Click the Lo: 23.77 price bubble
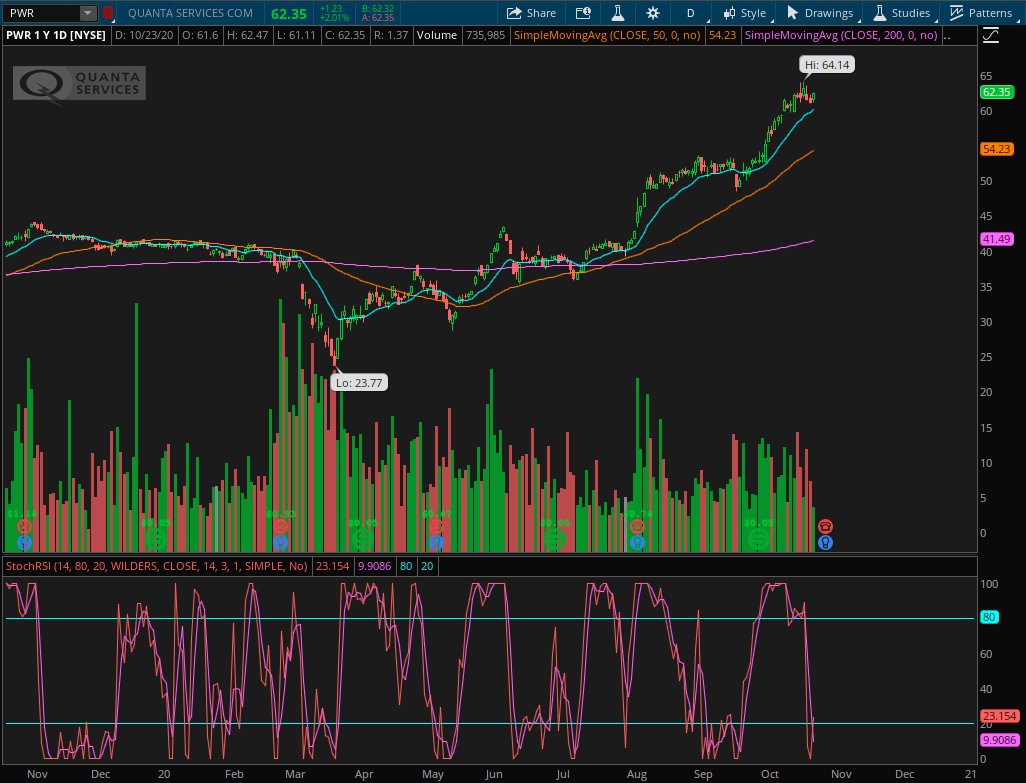 359,383
